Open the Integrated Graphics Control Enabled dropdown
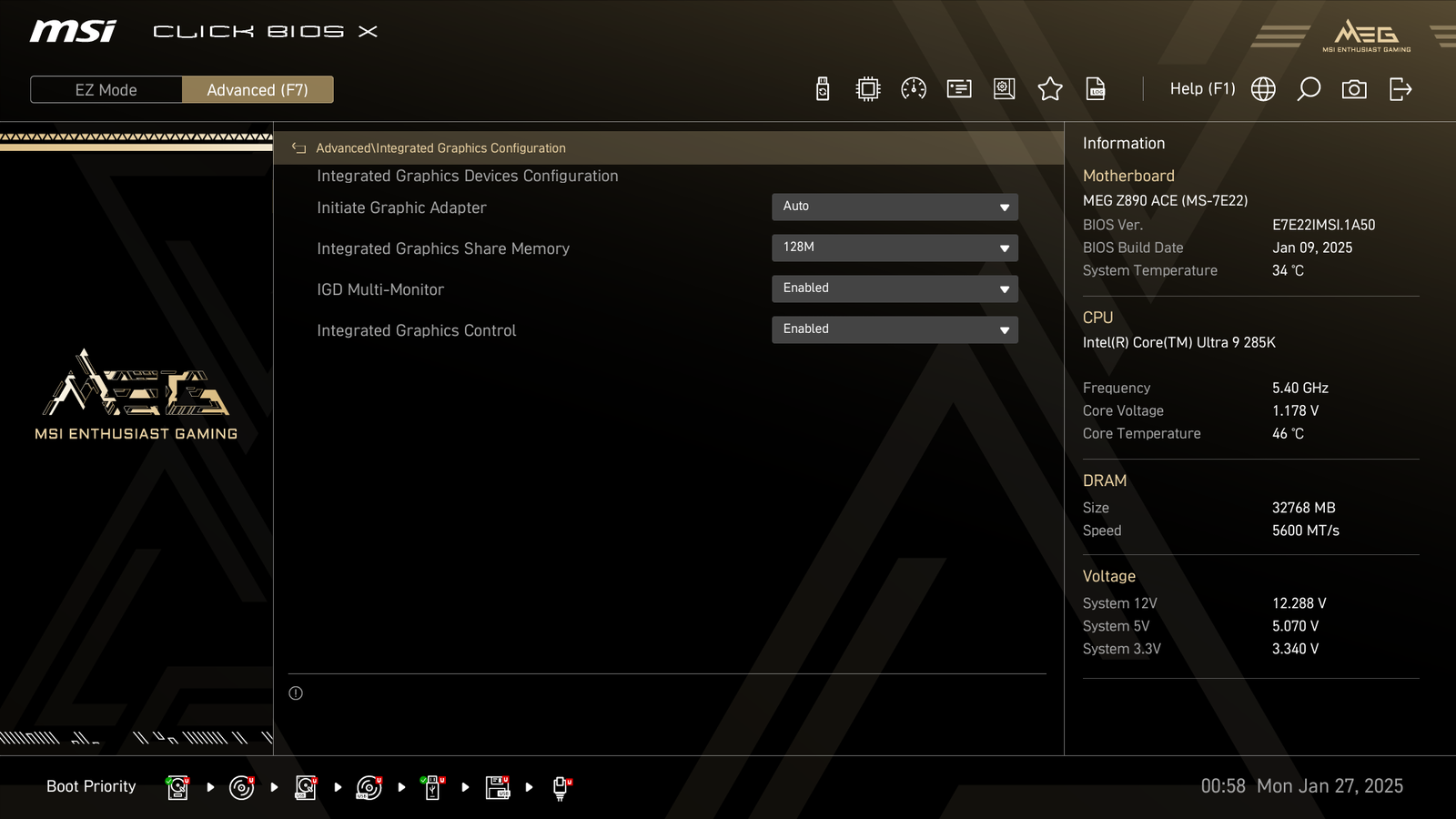 pos(895,329)
